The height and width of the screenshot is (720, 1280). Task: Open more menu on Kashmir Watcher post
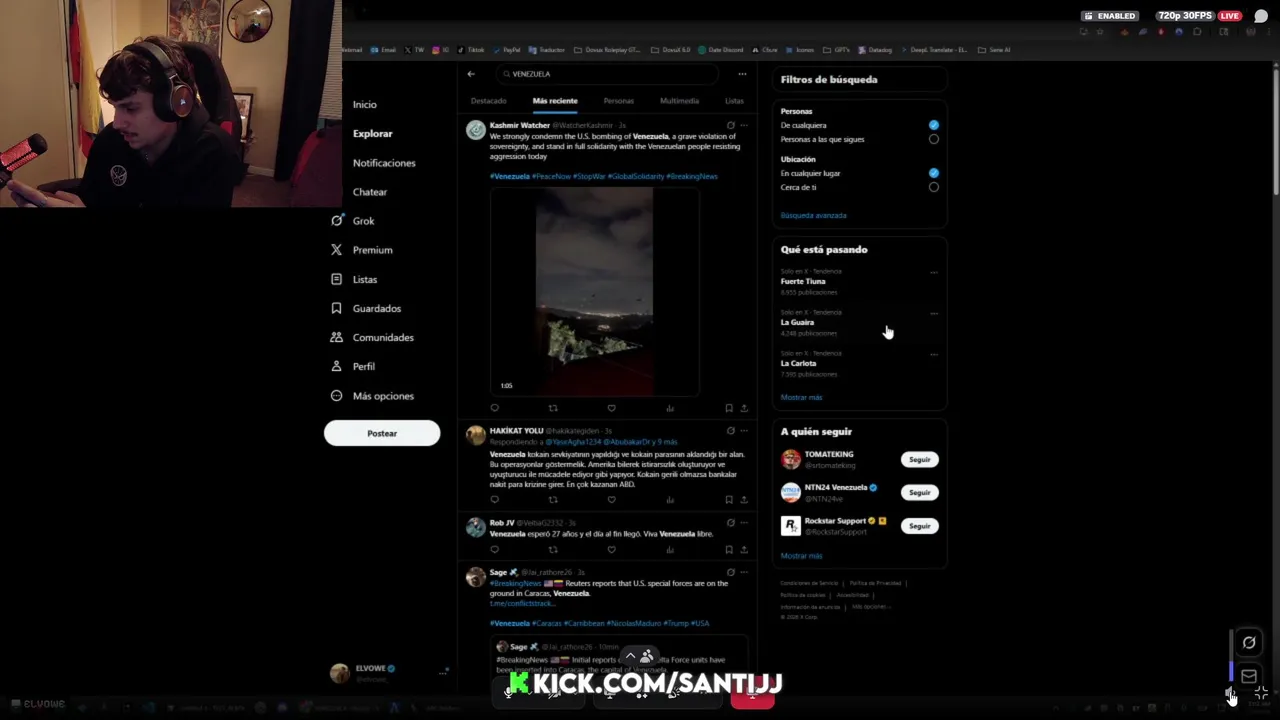(x=744, y=125)
